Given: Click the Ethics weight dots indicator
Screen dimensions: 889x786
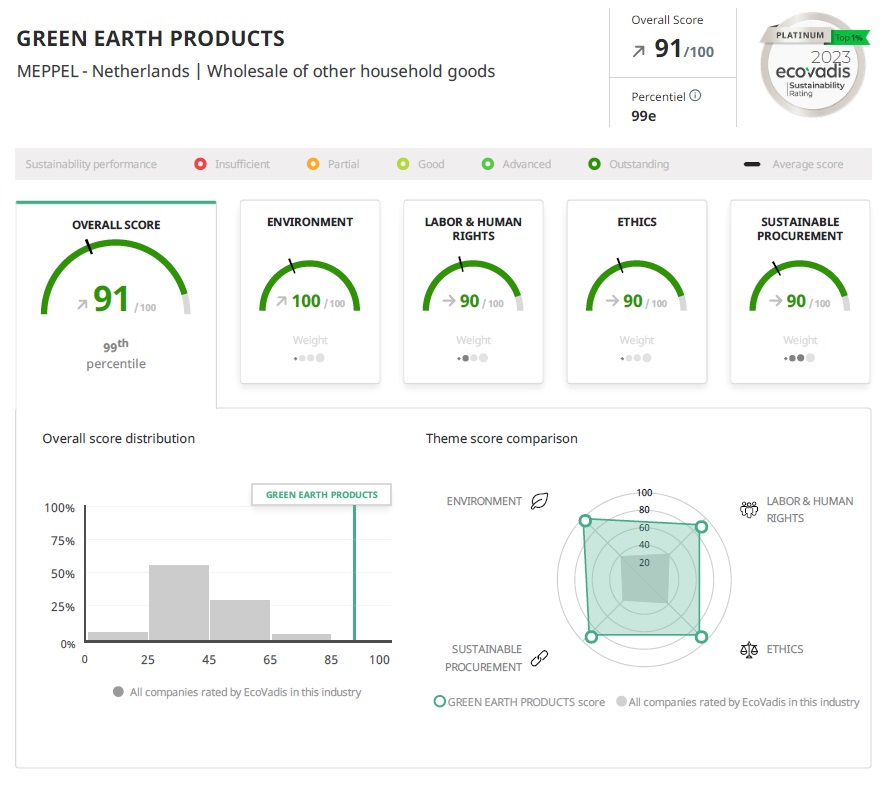Looking at the screenshot, I should [x=636, y=358].
